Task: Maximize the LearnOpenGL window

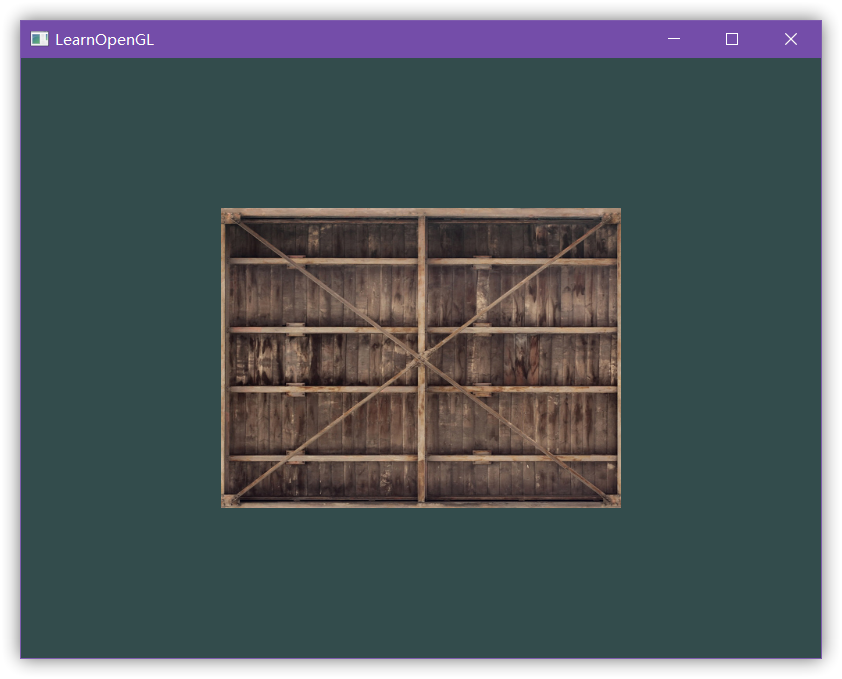Action: coord(732,39)
